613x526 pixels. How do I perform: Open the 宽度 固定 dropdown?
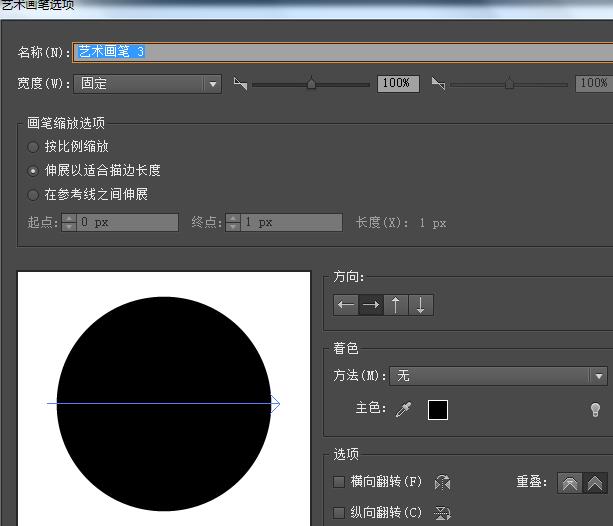pos(147,84)
